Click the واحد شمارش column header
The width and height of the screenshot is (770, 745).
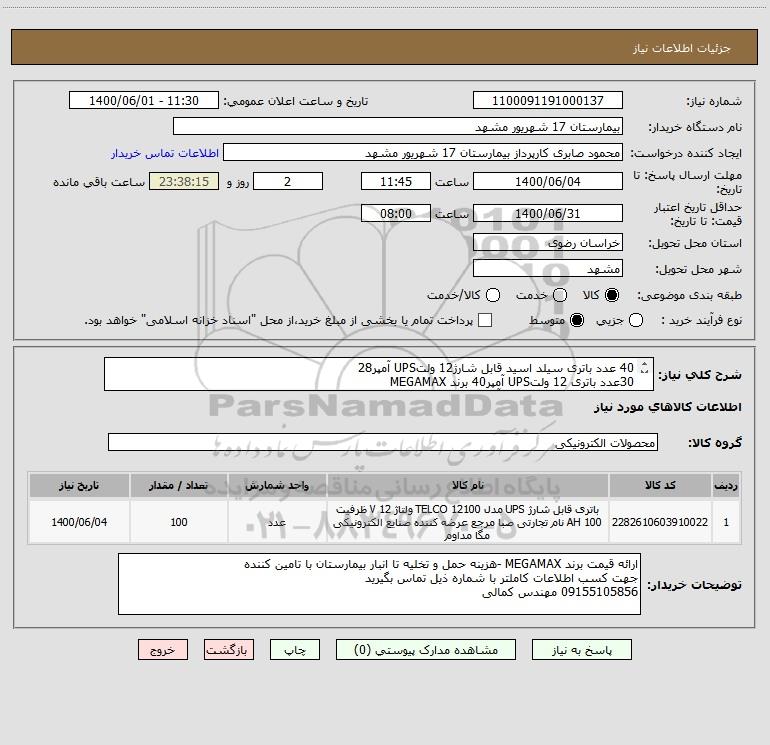(277, 485)
